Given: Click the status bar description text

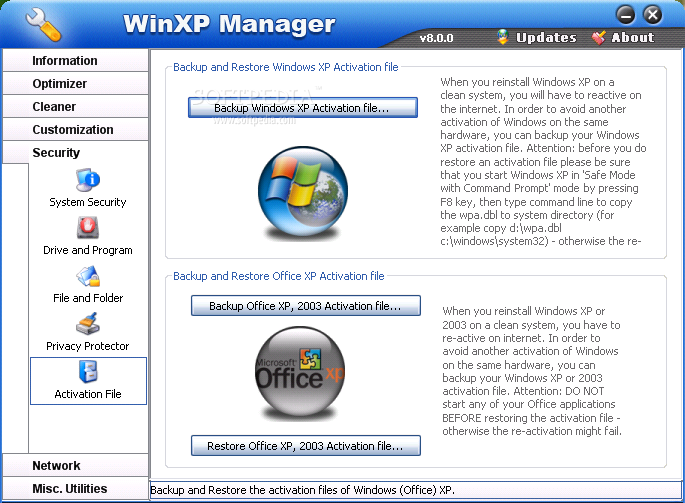Looking at the screenshot, I should click(x=302, y=490).
